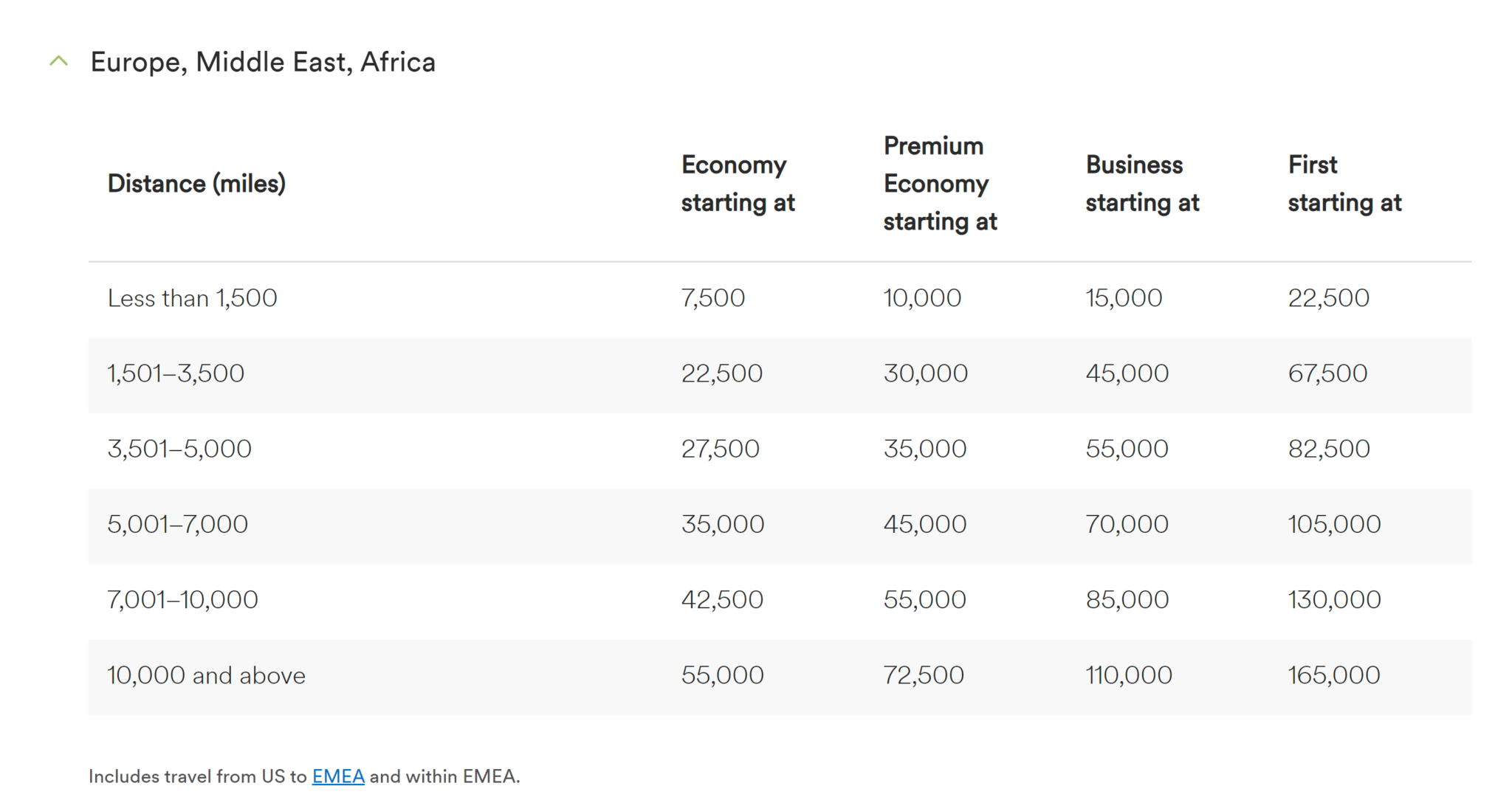
Task: Select the 5,001–7,000 distance row label
Action: 178,524
